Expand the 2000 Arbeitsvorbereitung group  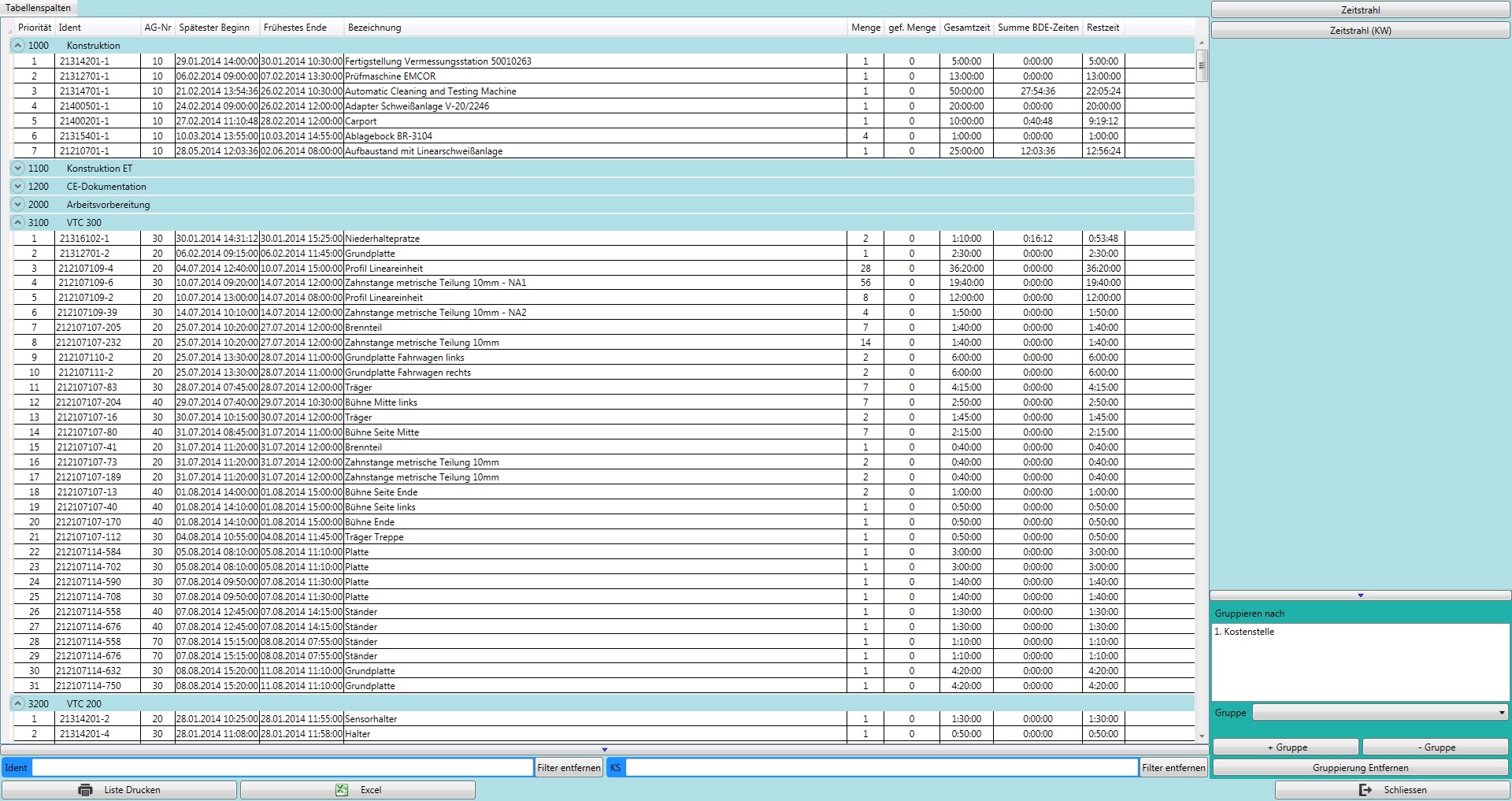click(18, 205)
